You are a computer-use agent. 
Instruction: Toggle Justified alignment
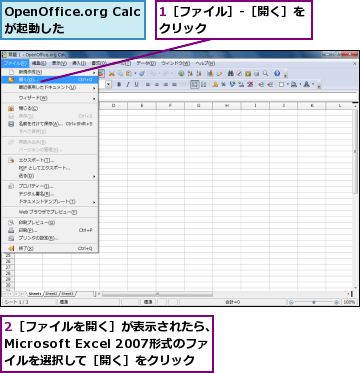pos(174,85)
